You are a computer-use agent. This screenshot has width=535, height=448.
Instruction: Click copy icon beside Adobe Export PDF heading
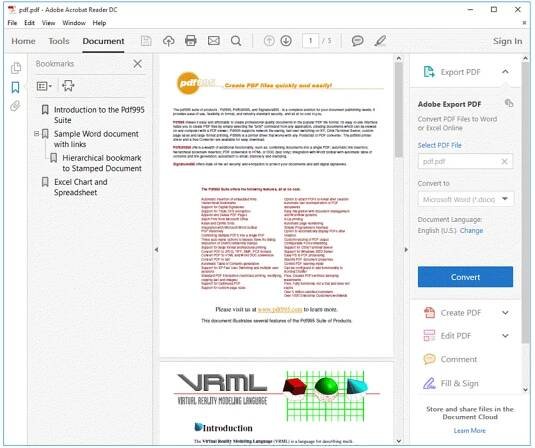click(x=509, y=103)
